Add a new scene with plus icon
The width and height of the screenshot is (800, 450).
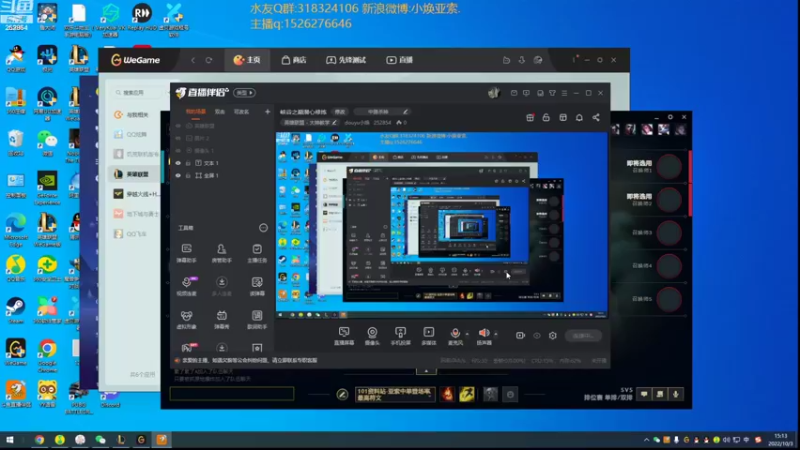pos(267,111)
